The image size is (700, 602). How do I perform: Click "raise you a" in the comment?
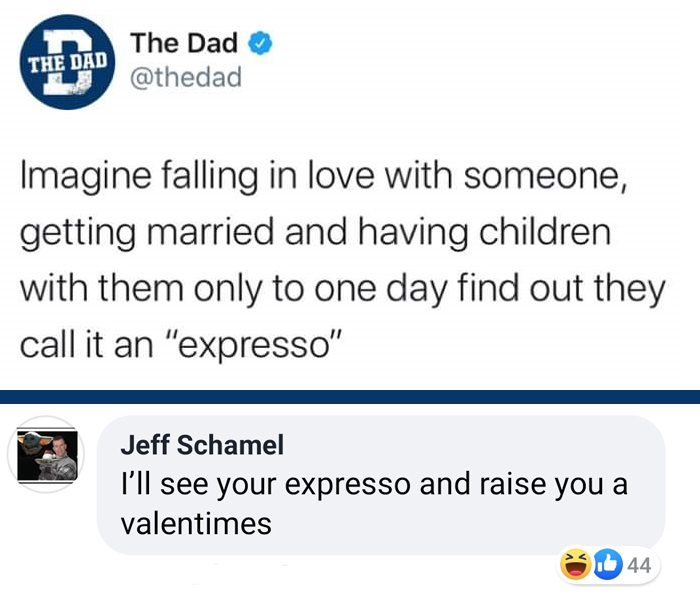coord(554,485)
